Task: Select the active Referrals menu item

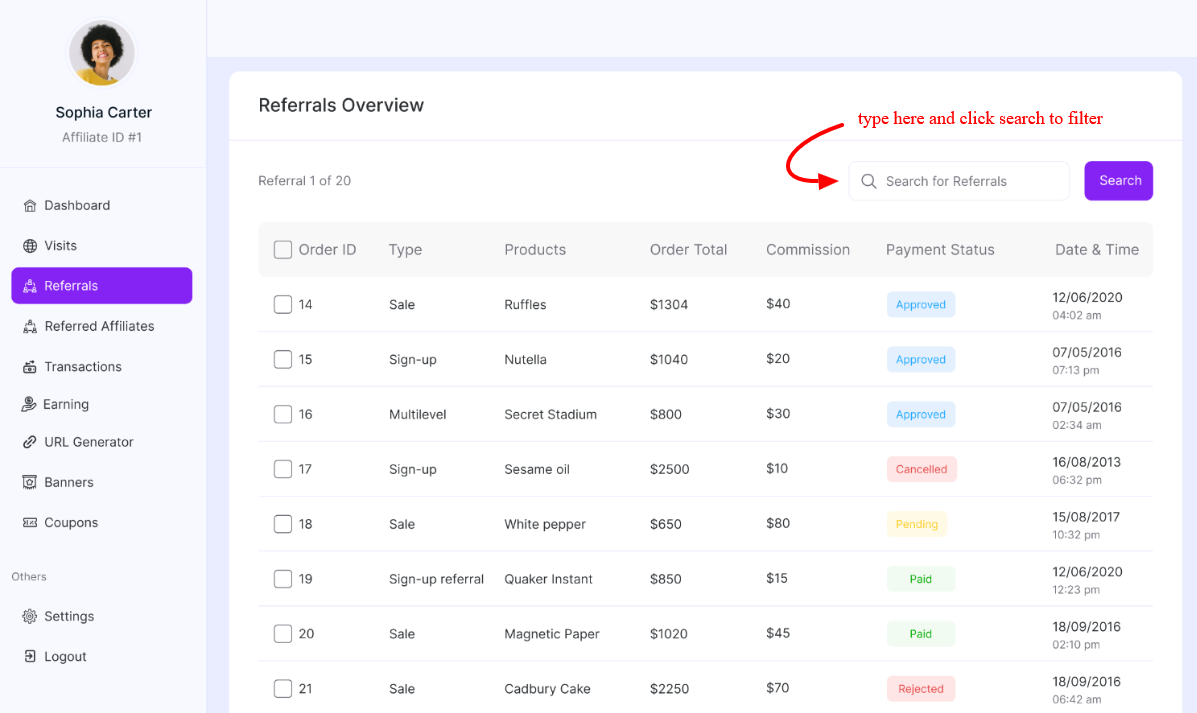Action: point(102,286)
